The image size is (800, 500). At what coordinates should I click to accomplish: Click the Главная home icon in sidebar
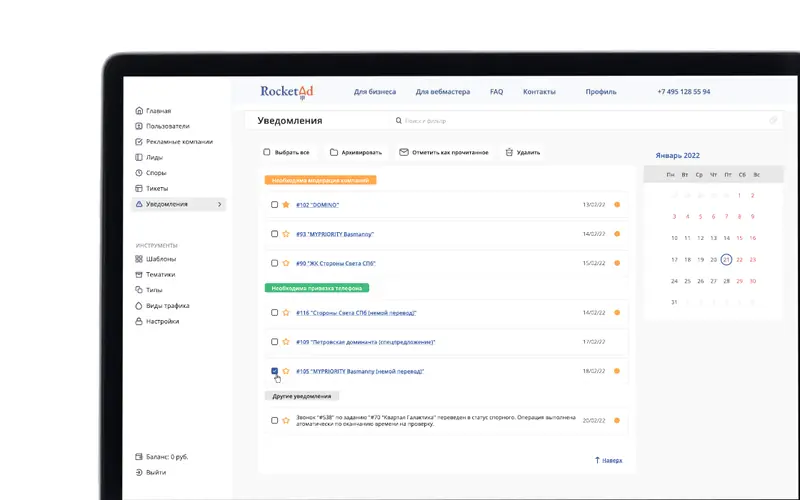(x=139, y=111)
